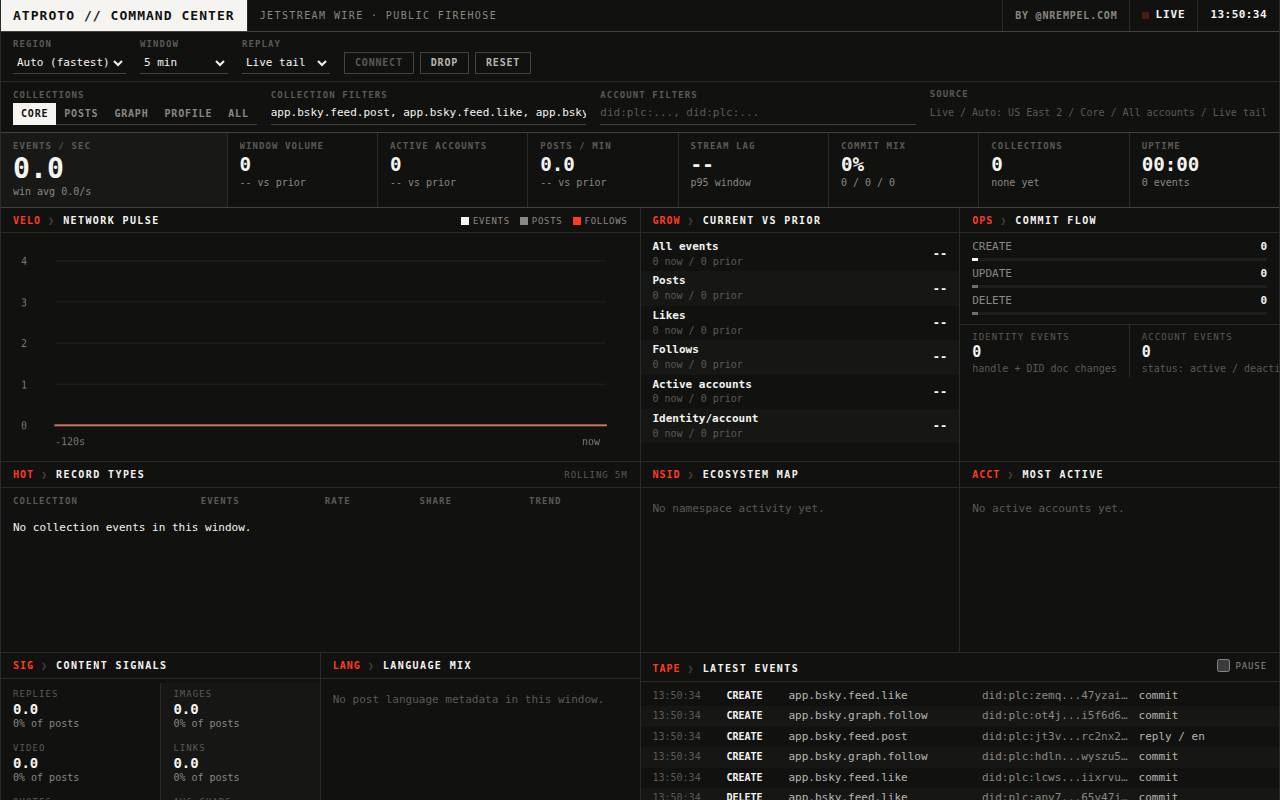Screen dimensions: 1280x800
Task: Open the Window duration dropdown
Action: coord(184,62)
